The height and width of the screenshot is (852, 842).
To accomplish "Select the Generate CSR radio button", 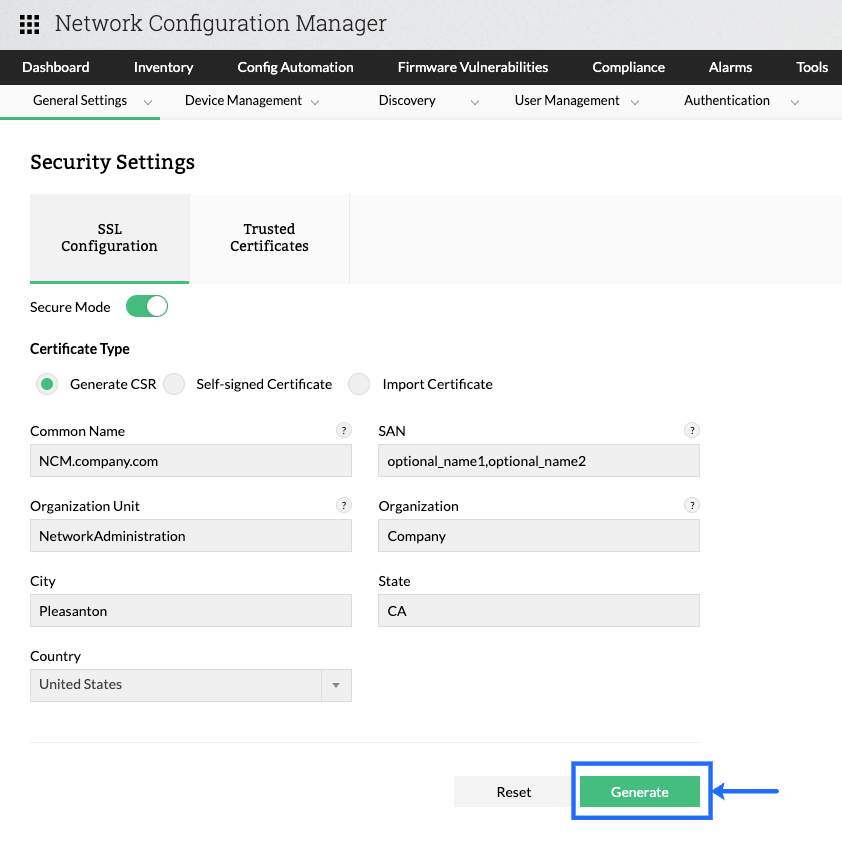I will pos(46,384).
